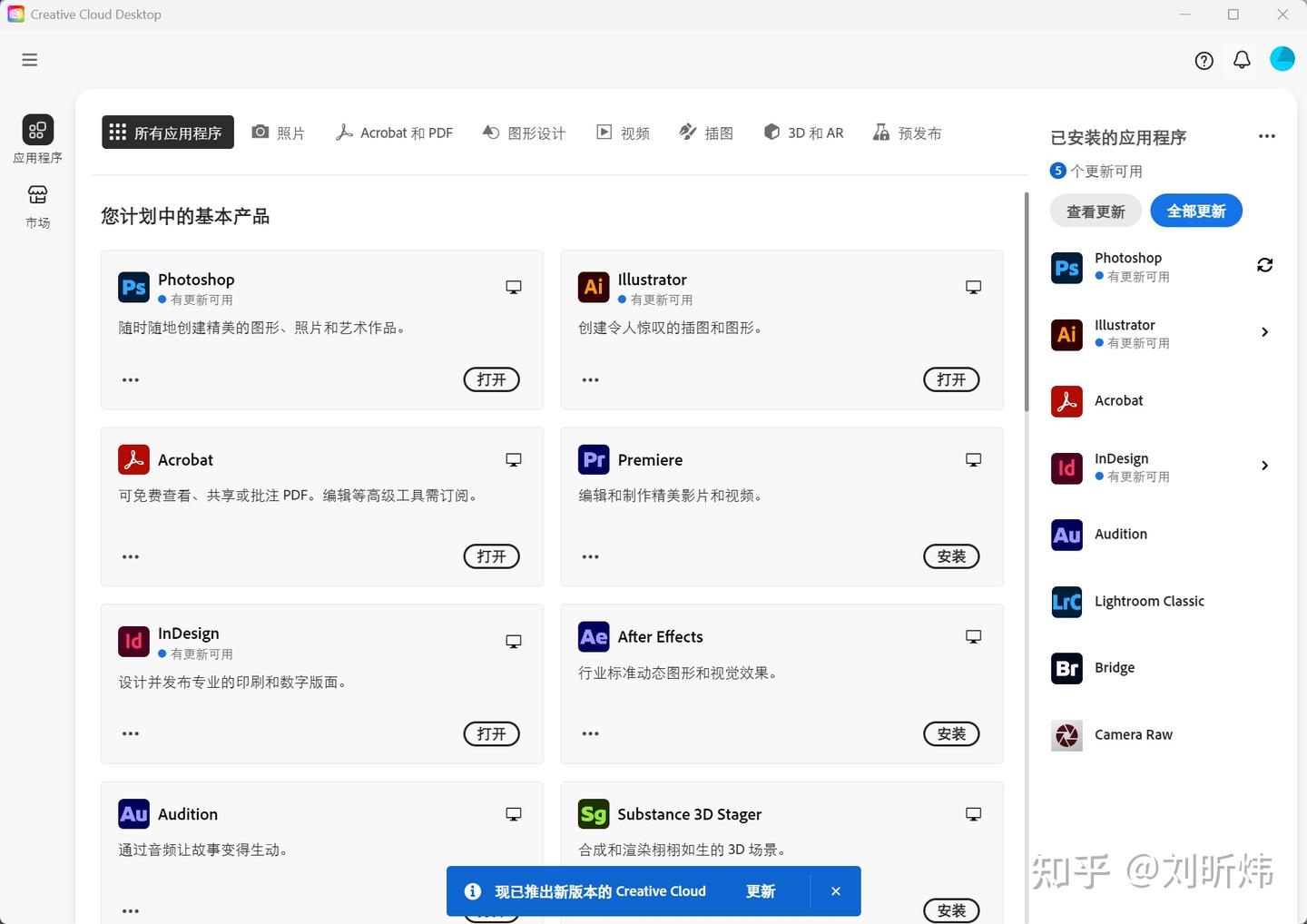The height and width of the screenshot is (924, 1307).
Task: Open the Illustrator card three-dot menu
Action: [591, 380]
